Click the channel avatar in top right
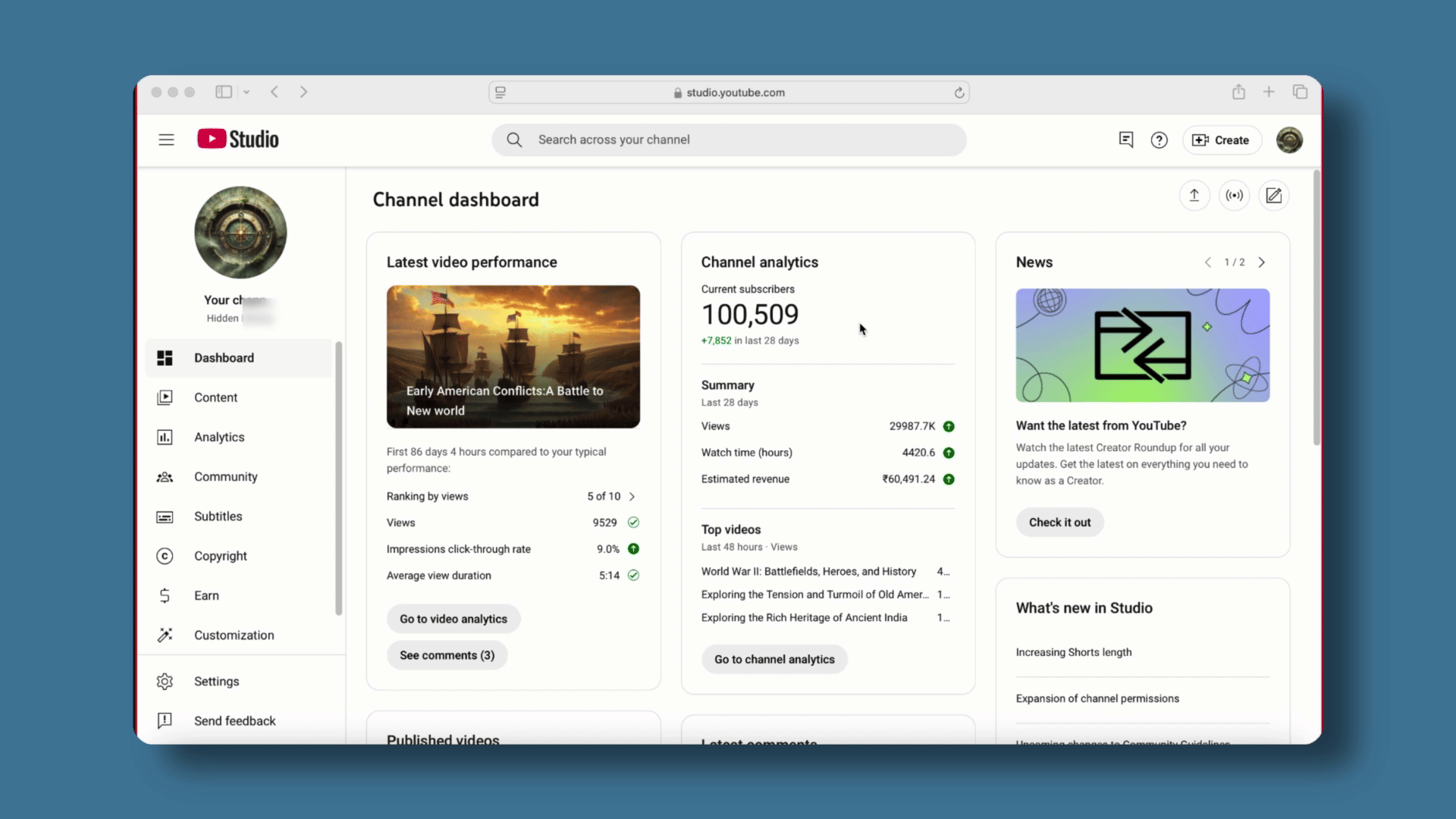 pyautogui.click(x=1289, y=140)
